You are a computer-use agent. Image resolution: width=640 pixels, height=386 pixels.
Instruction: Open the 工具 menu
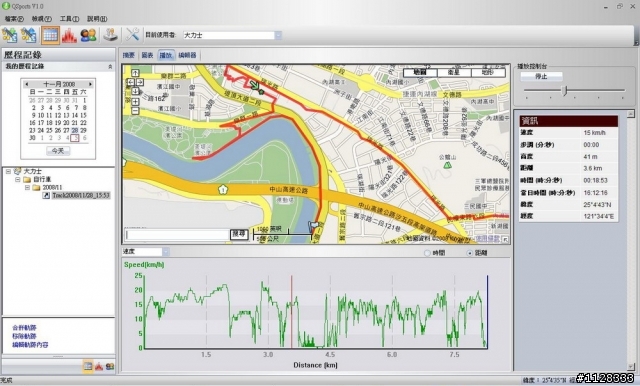[69, 19]
